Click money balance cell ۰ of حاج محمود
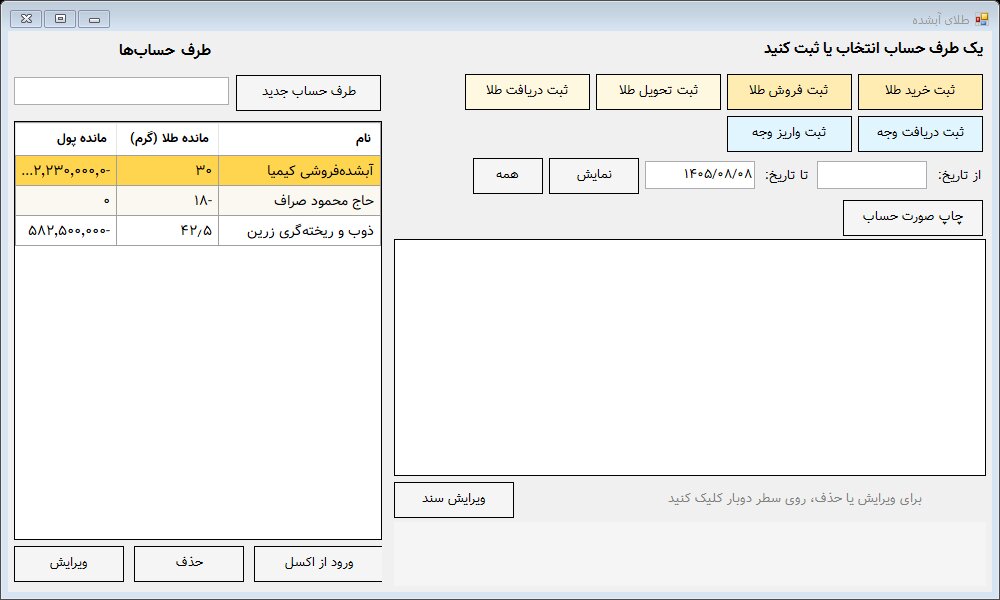This screenshot has height=600, width=1000. point(66,201)
